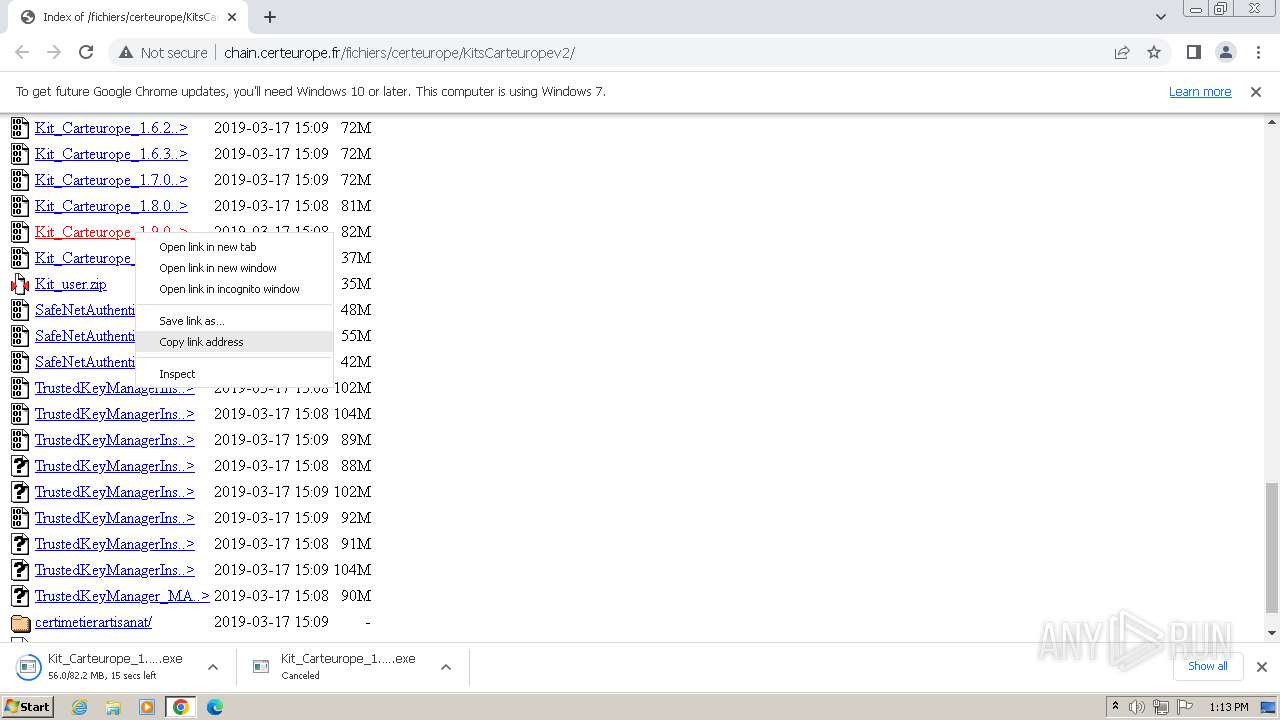Go forward with the forward arrow

point(54,52)
